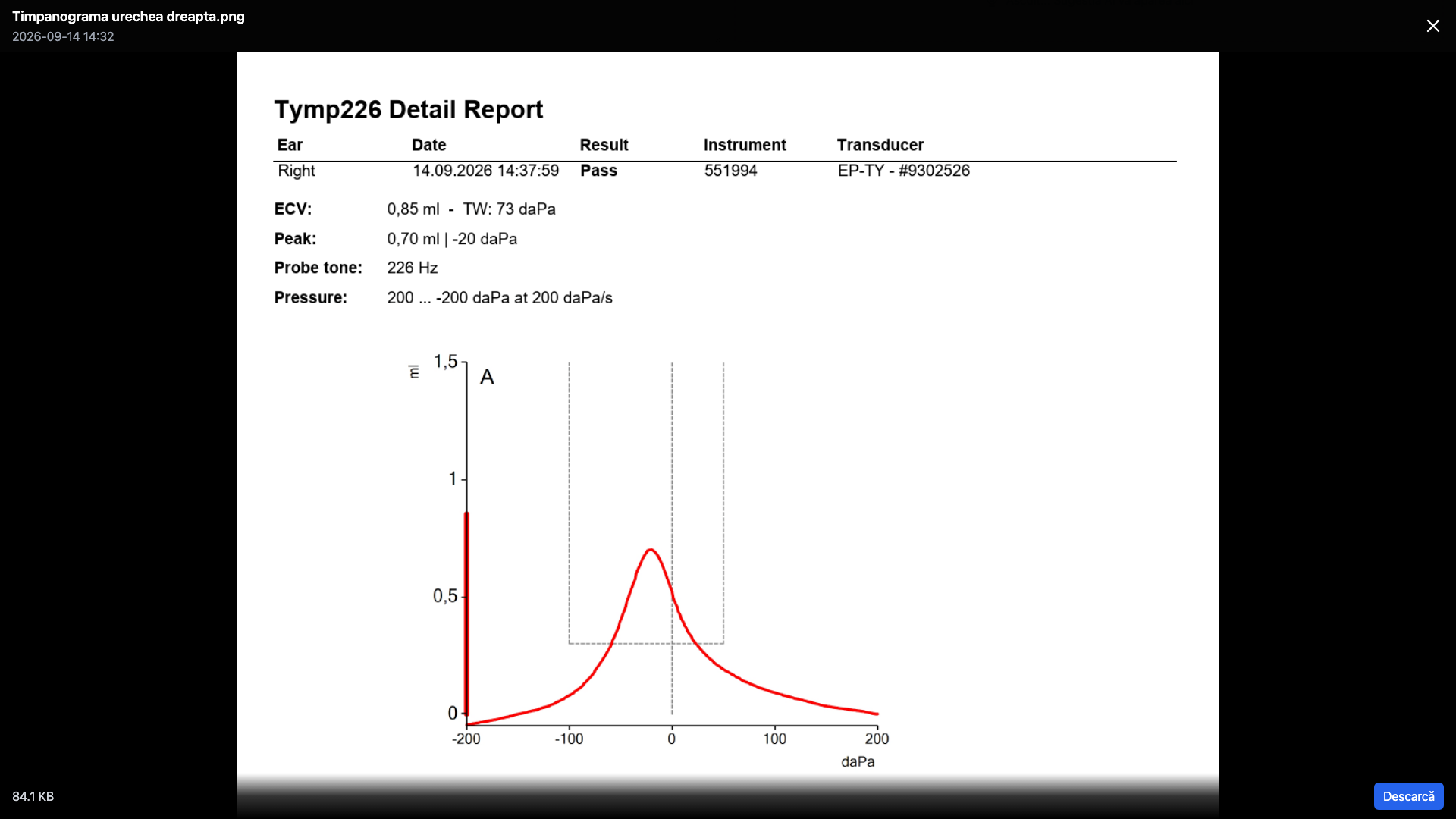This screenshot has width=1456, height=819.
Task: Click the daPa x-axis unit label
Action: [x=858, y=761]
